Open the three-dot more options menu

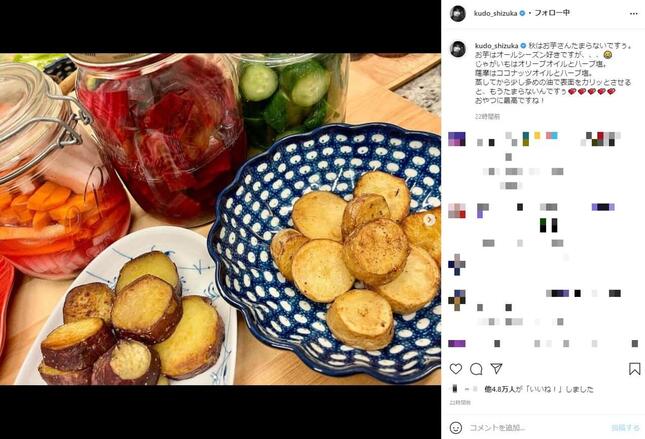point(633,14)
